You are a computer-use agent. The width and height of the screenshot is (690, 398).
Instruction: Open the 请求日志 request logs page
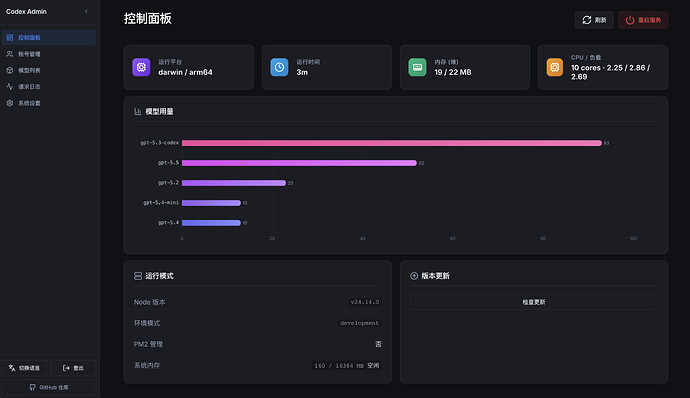pyautogui.click(x=48, y=87)
